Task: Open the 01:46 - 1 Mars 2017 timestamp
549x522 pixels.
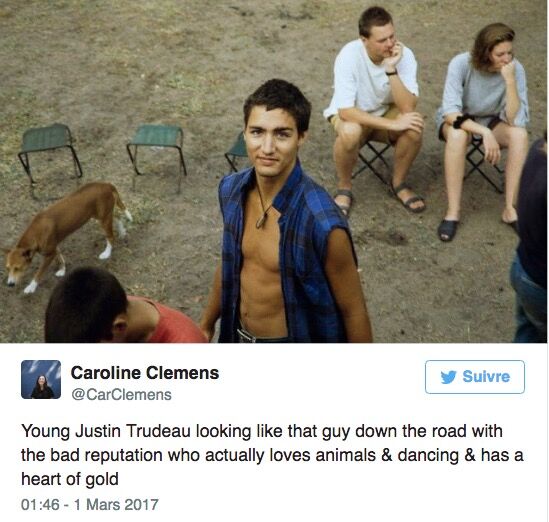Action: click(x=90, y=504)
